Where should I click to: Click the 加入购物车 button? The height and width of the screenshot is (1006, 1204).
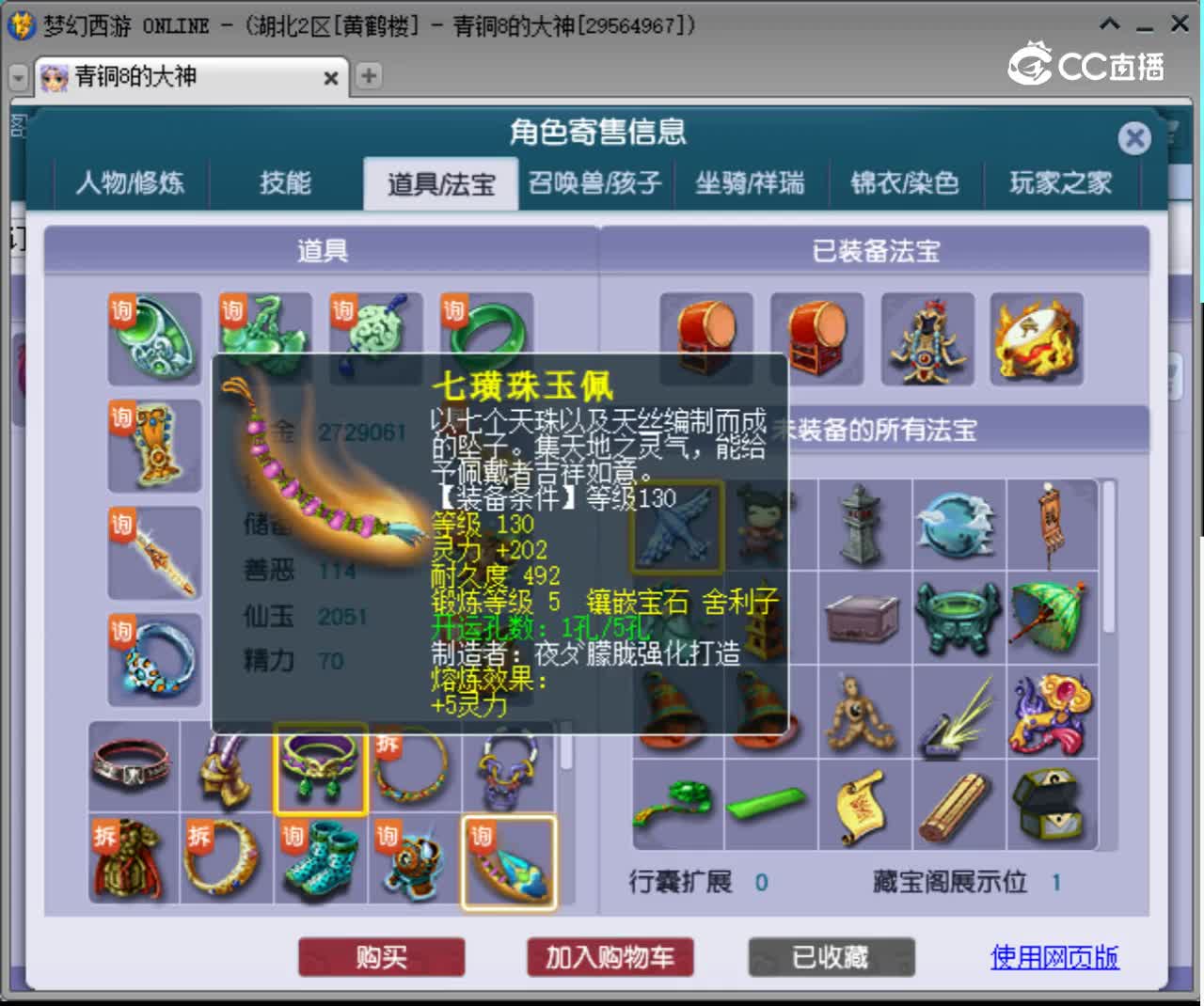pyautogui.click(x=610, y=957)
